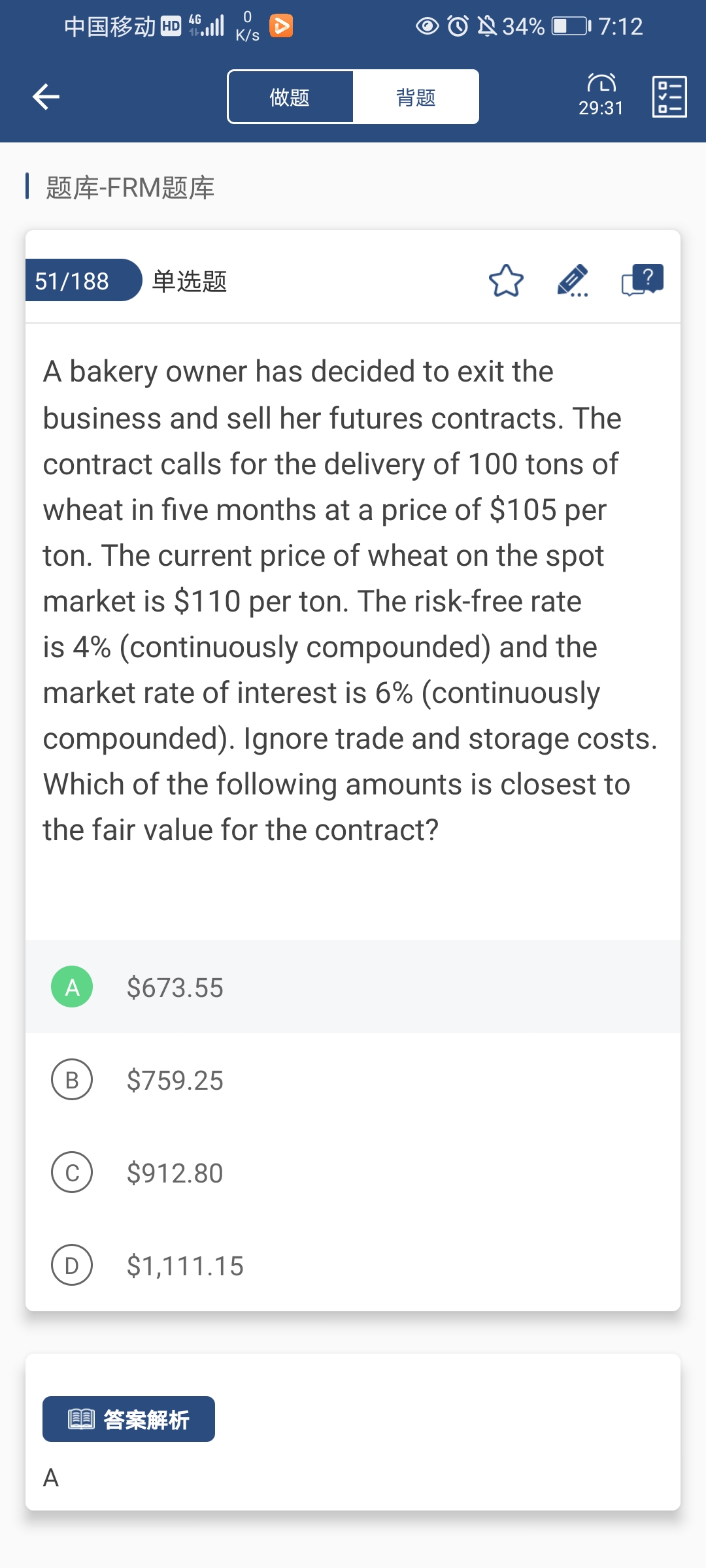Screen dimensions: 706x1568
Task: Tap the 51/188 question counter badge
Action: click(73, 281)
